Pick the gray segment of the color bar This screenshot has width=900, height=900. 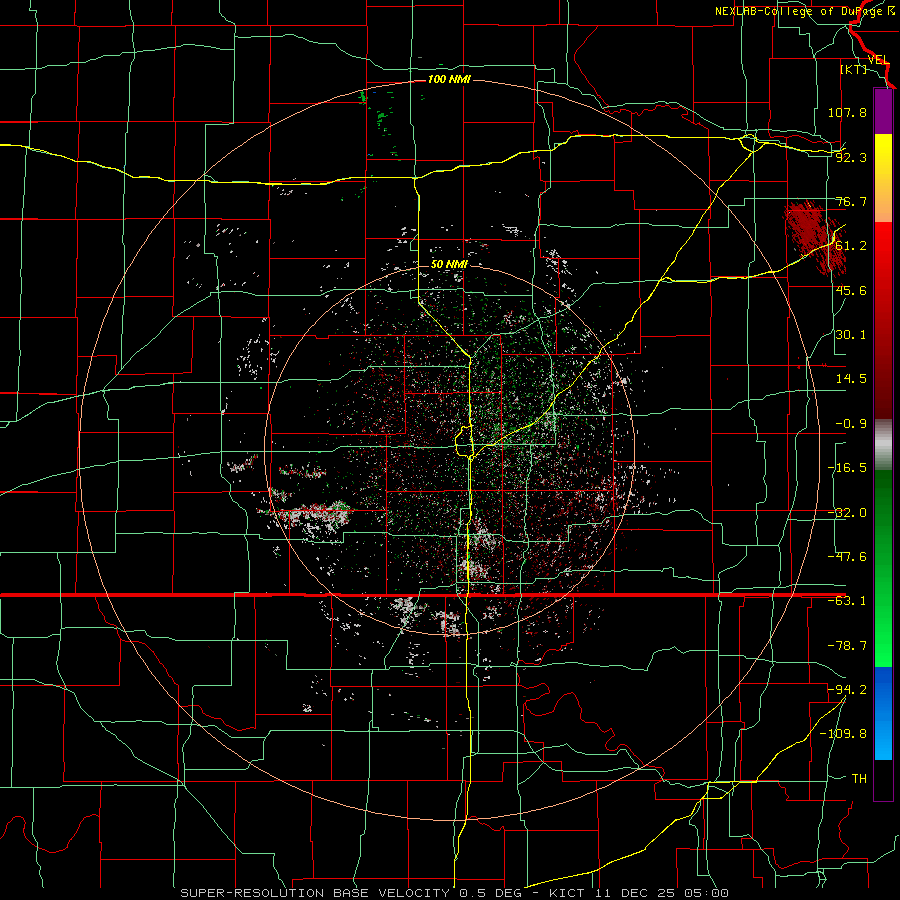pos(883,445)
